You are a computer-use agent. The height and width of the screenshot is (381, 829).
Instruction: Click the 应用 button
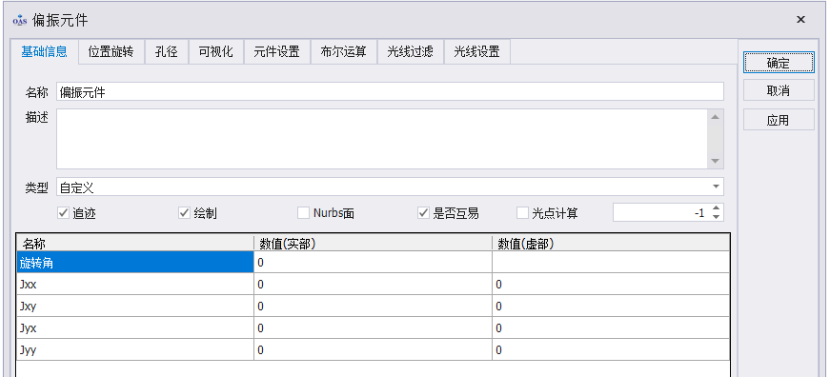click(x=778, y=120)
